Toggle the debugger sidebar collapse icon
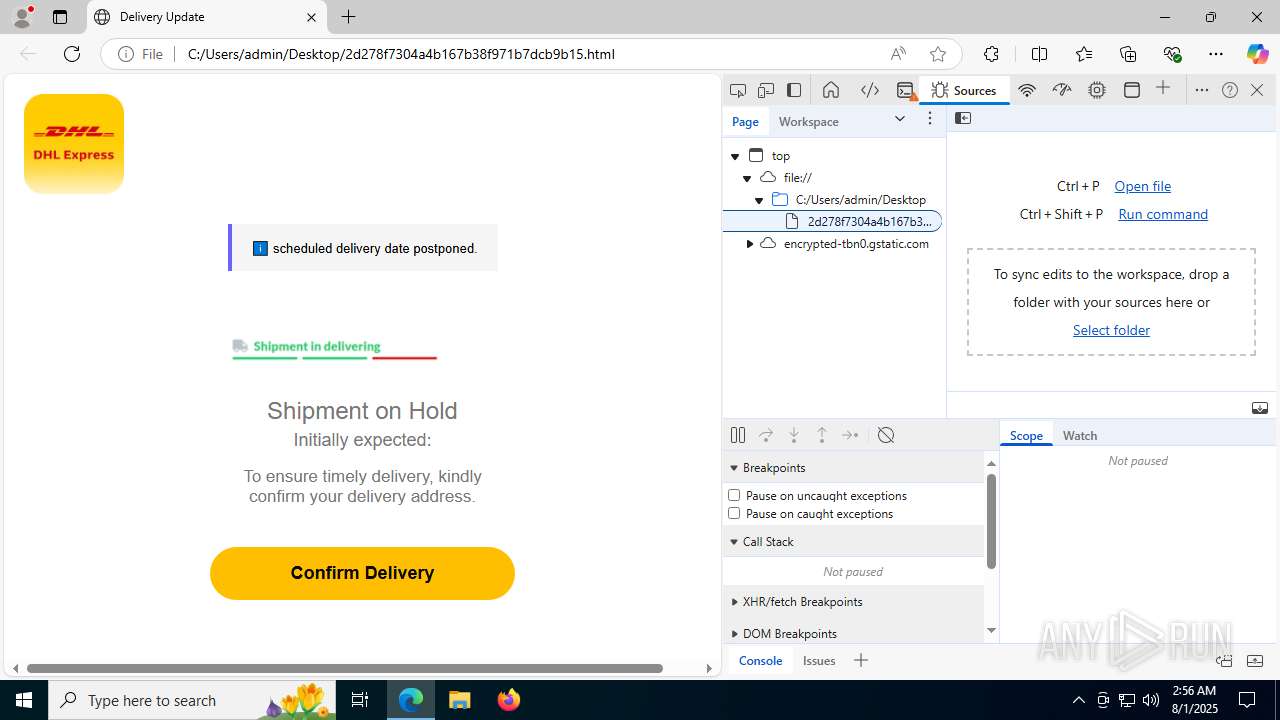Viewport: 1280px width, 720px height. click(x=1260, y=408)
